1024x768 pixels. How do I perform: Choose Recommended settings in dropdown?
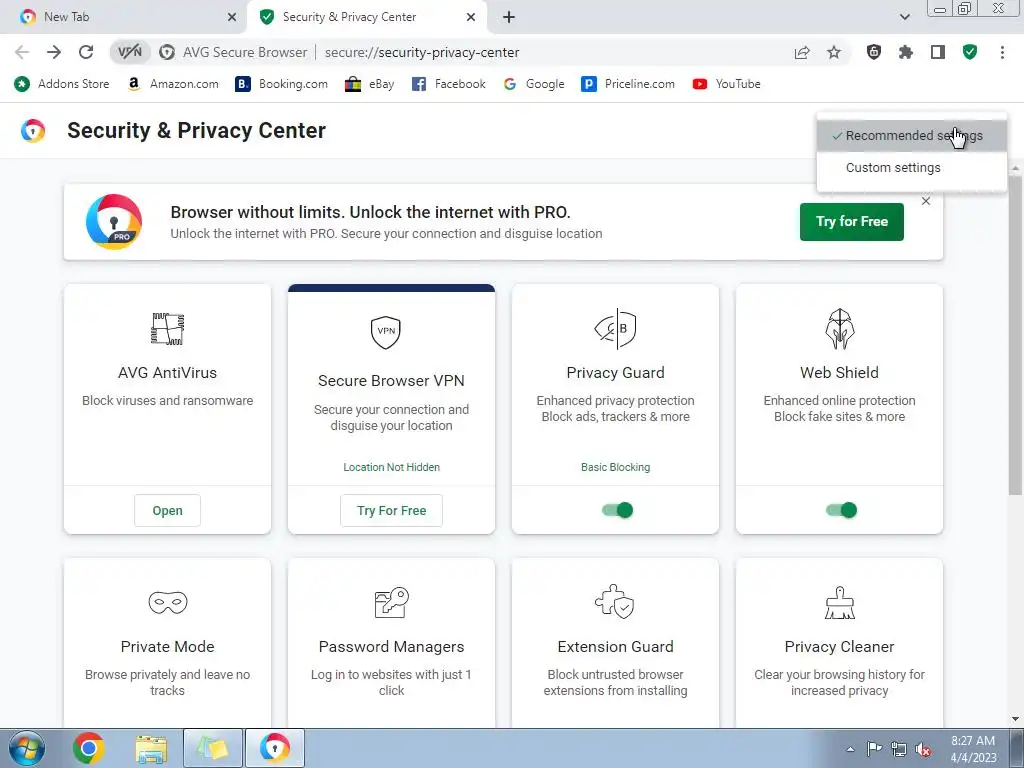[x=912, y=136]
